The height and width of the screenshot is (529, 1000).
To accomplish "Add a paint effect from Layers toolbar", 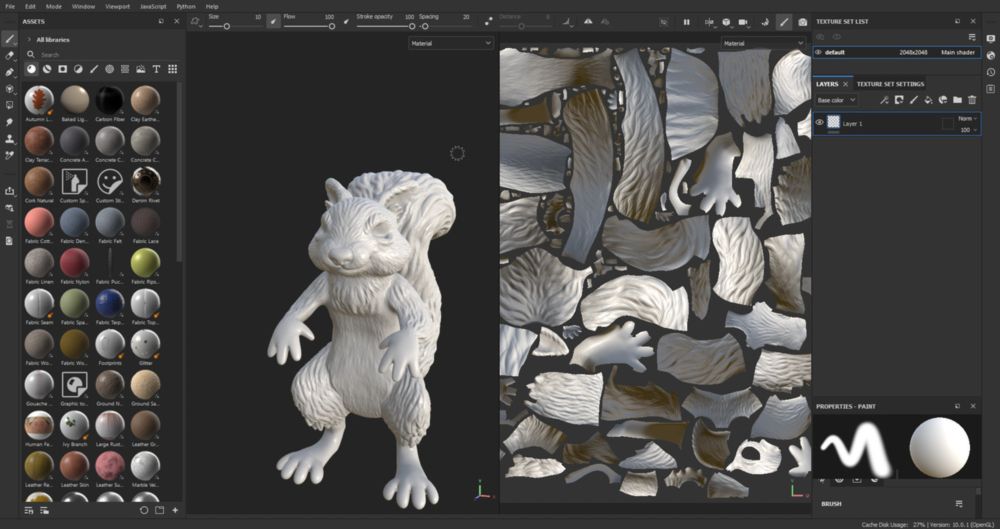I will click(x=885, y=100).
